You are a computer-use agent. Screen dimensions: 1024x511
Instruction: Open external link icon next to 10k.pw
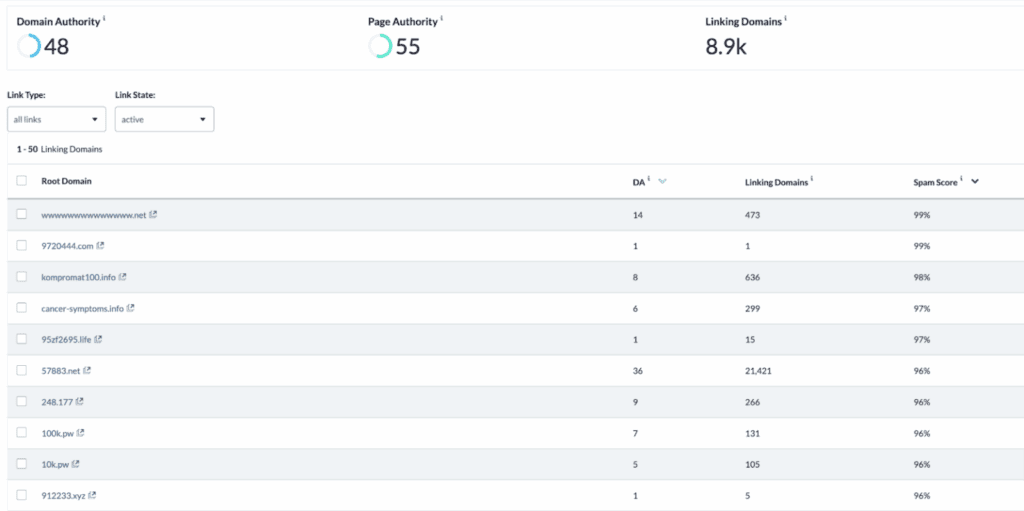76,464
